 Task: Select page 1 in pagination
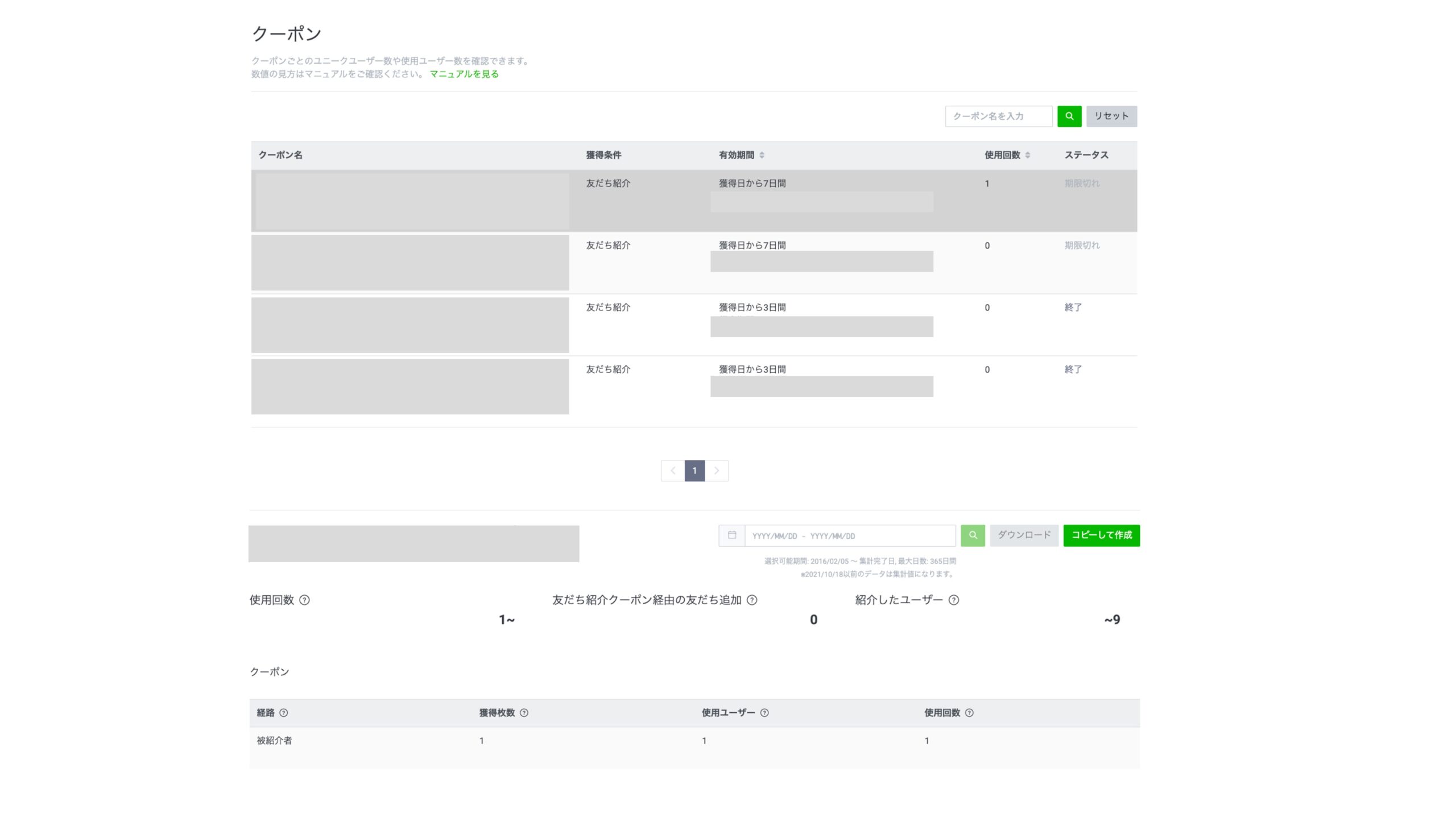(x=694, y=470)
